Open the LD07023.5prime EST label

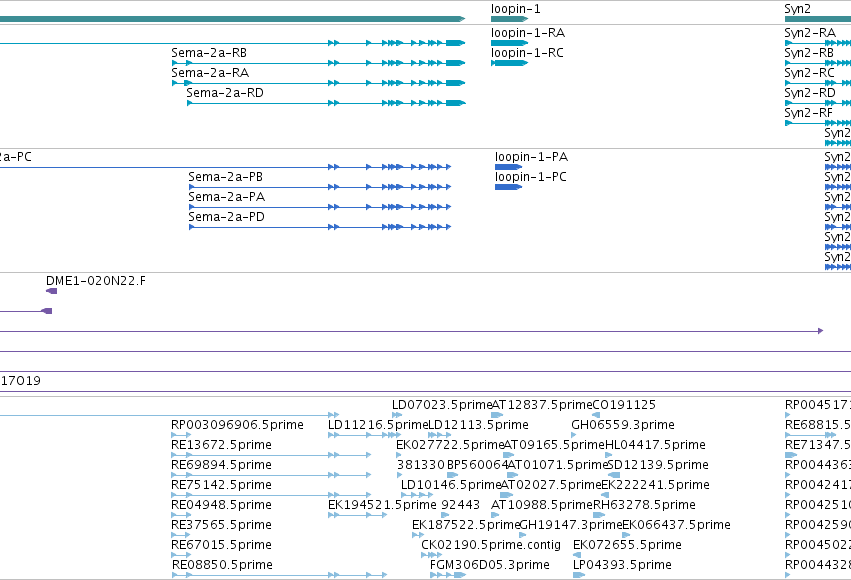tap(442, 405)
